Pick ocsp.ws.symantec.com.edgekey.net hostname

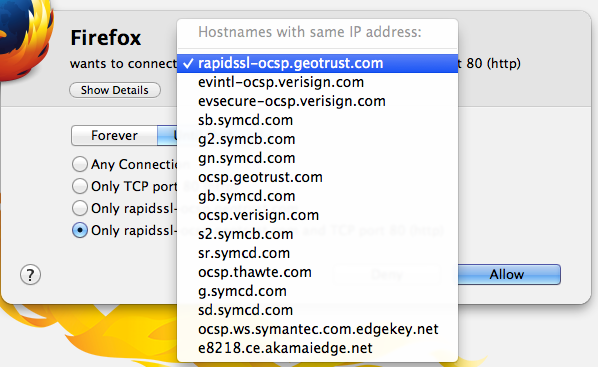coord(317,329)
